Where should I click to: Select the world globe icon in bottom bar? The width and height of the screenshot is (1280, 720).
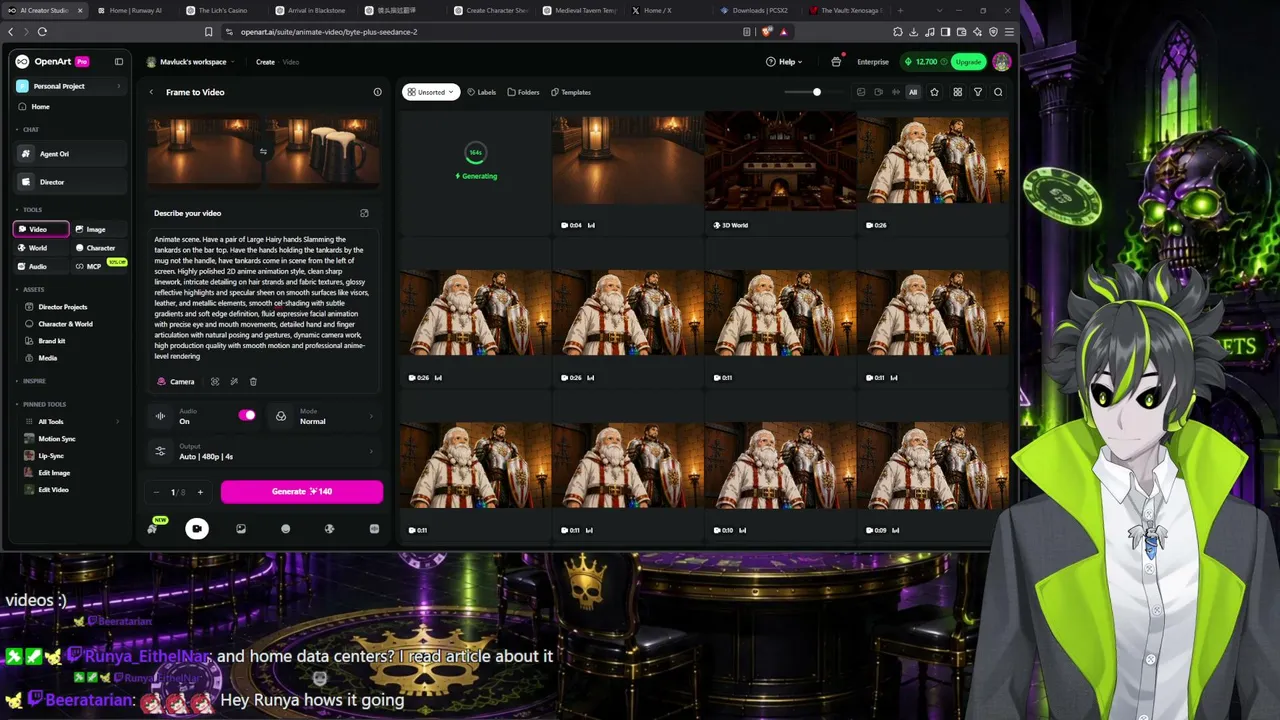tap(330, 529)
